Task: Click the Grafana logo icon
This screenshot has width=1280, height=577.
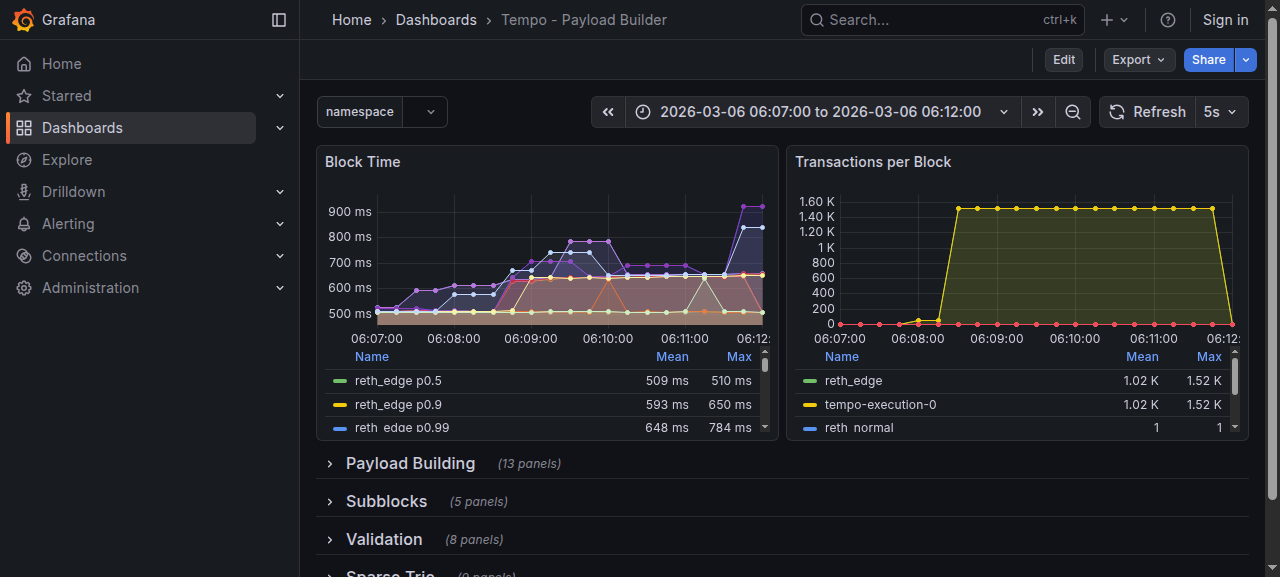Action: 23,20
